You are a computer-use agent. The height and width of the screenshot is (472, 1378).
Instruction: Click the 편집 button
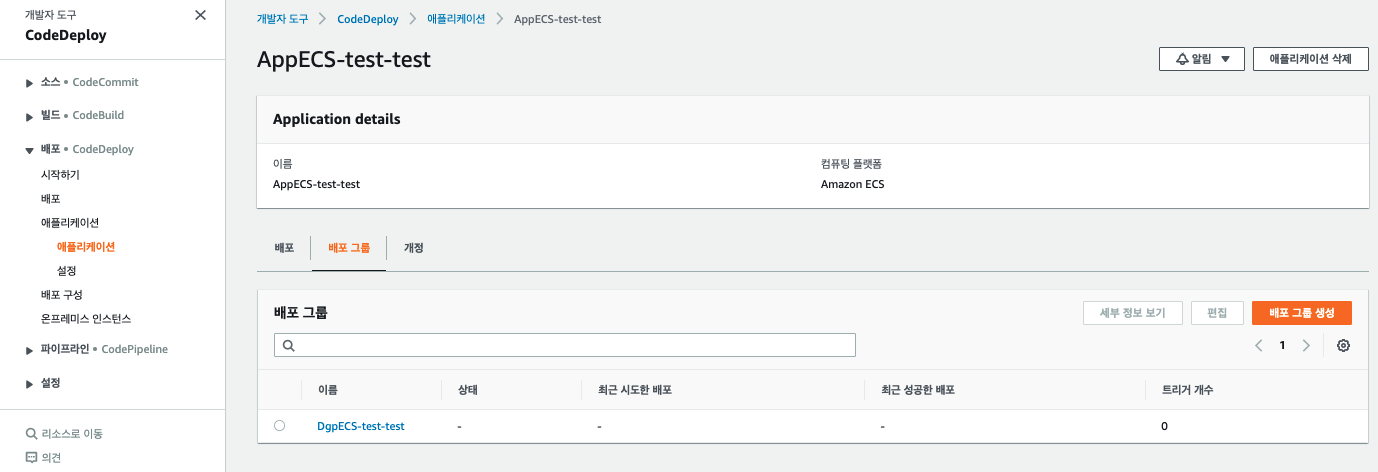(x=1217, y=313)
